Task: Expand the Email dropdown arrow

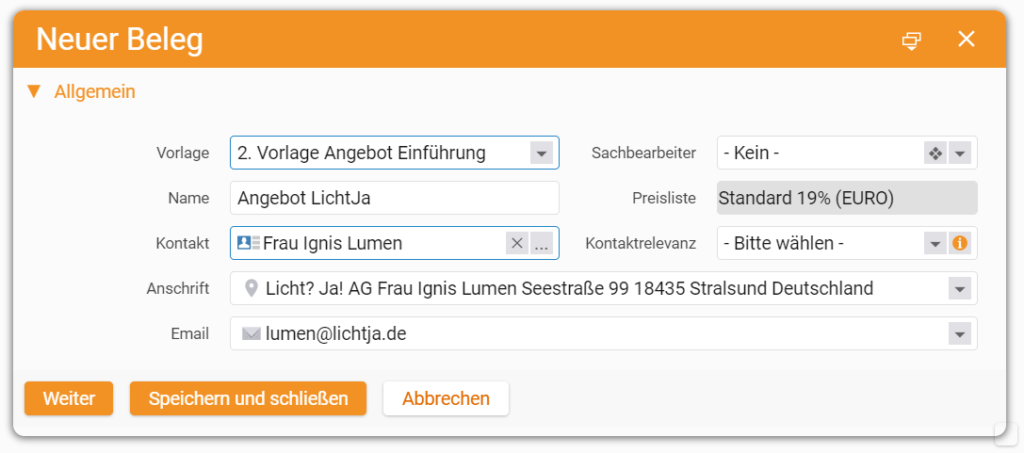Action: click(959, 334)
